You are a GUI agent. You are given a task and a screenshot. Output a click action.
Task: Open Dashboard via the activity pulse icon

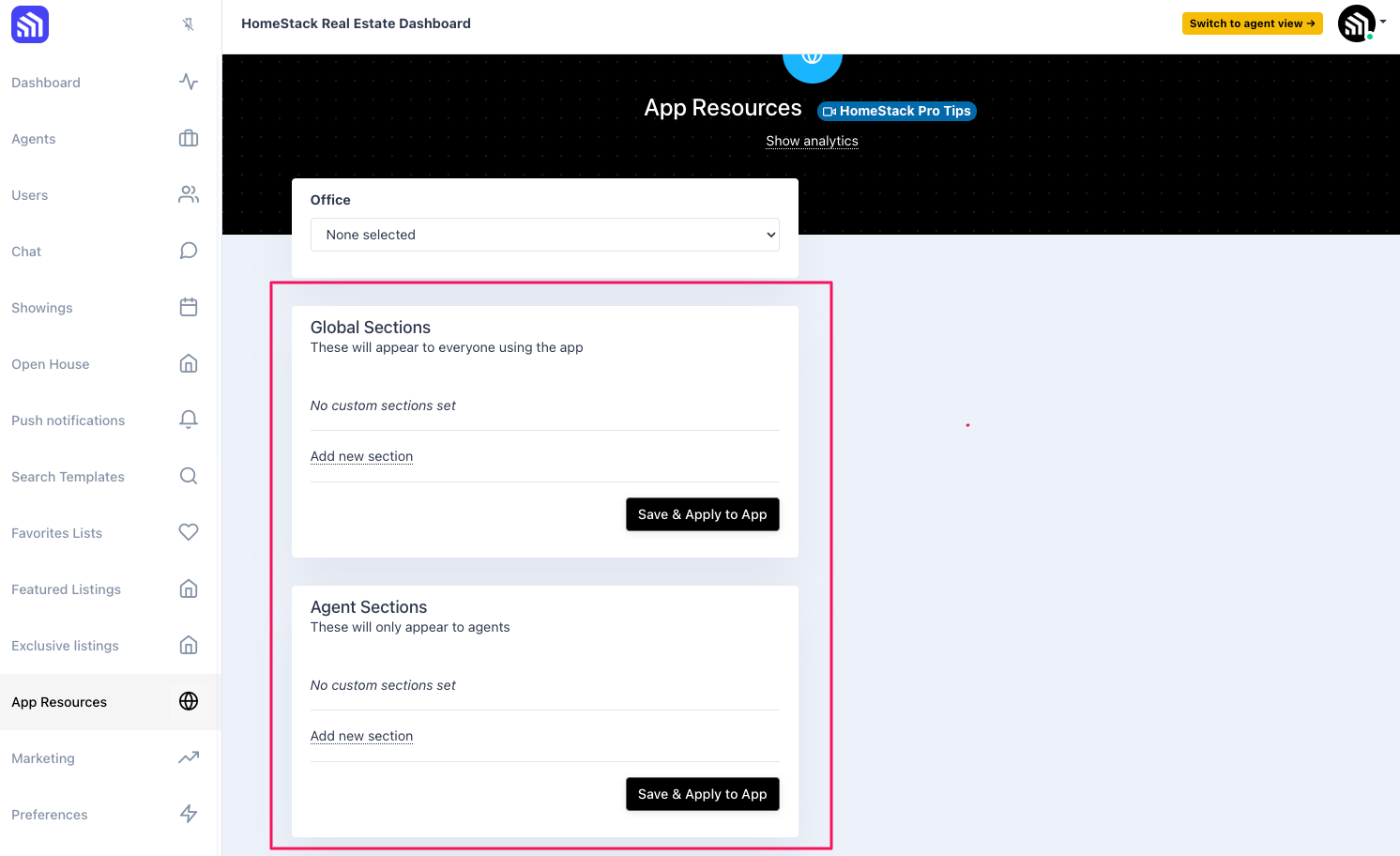click(189, 82)
